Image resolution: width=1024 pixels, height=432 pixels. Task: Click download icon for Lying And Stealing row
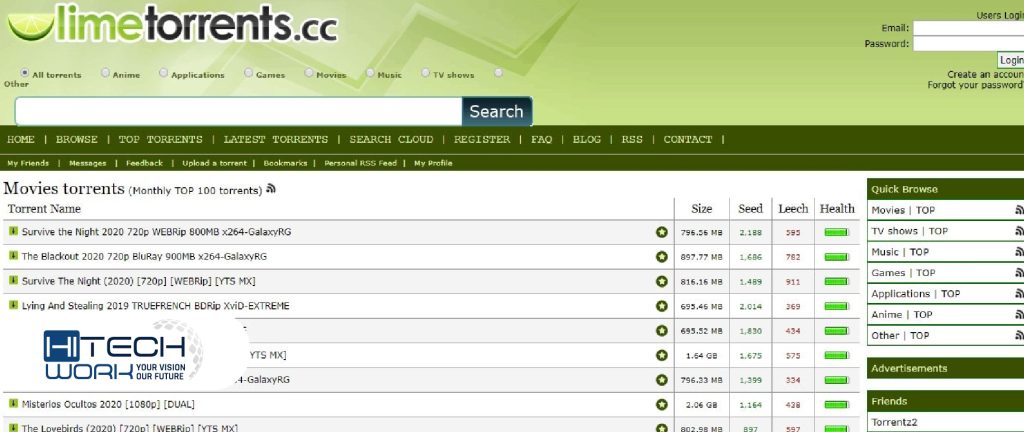(13, 305)
